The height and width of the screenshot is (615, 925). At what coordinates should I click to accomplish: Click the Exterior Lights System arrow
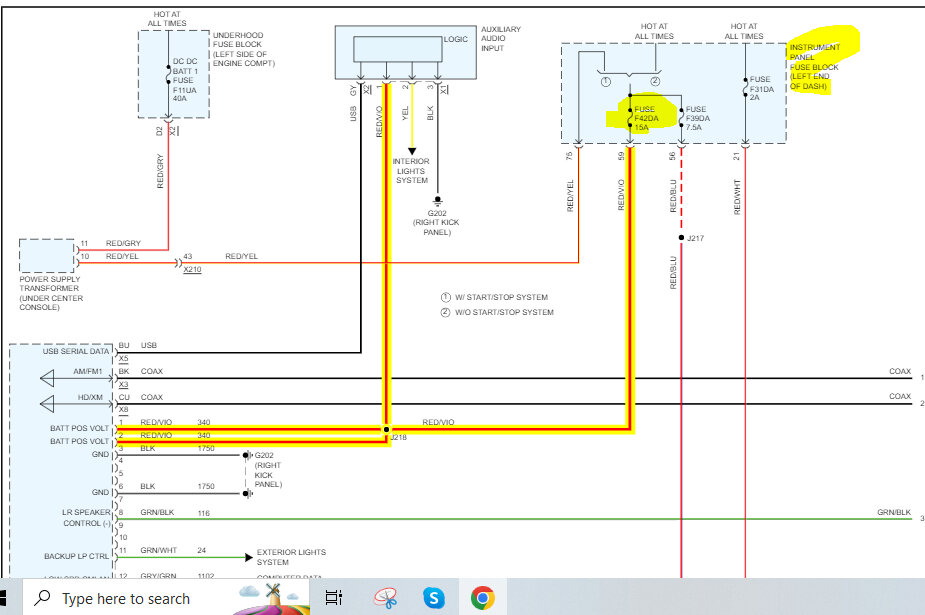click(246, 557)
